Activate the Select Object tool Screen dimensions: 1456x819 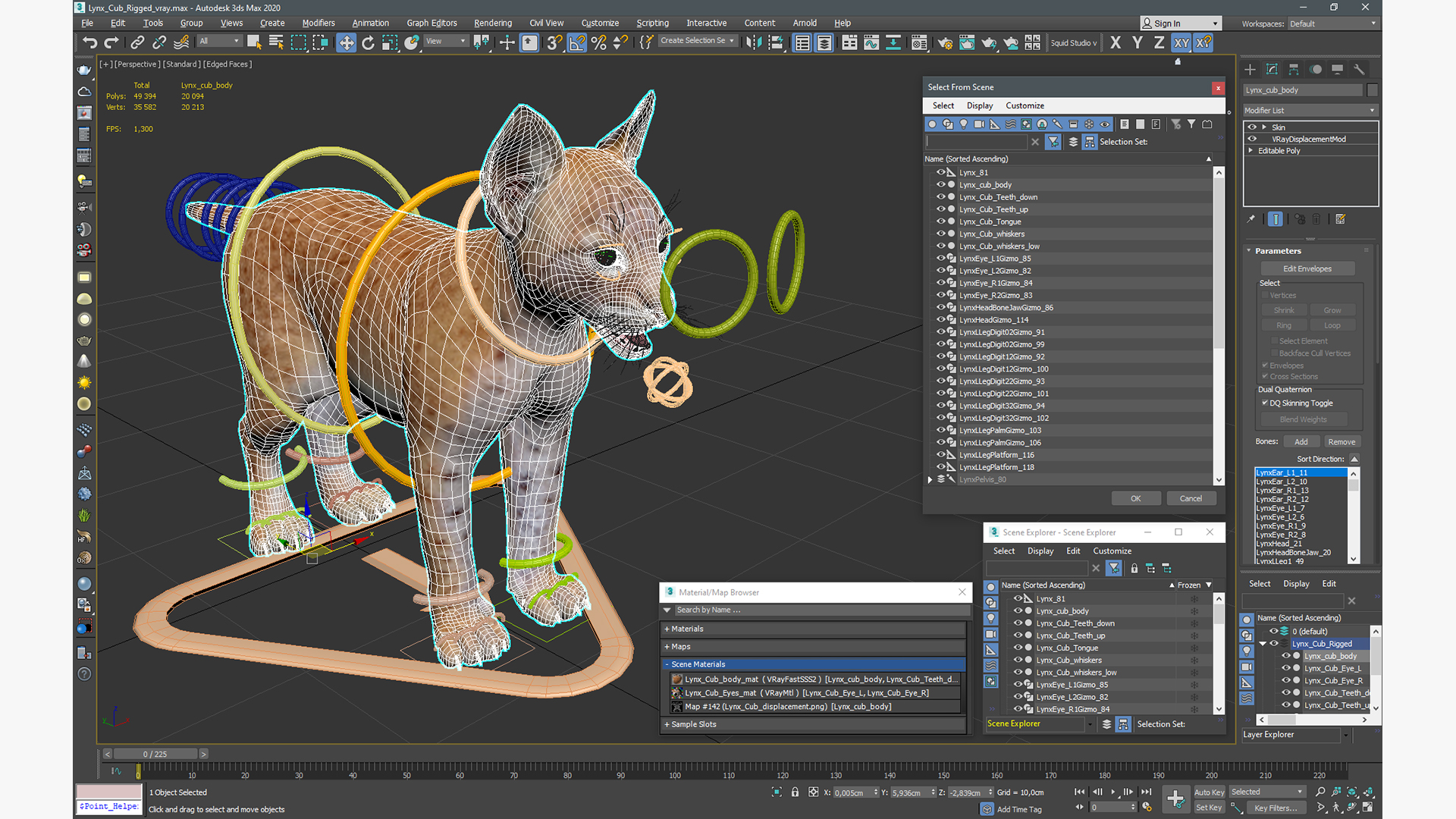[254, 42]
